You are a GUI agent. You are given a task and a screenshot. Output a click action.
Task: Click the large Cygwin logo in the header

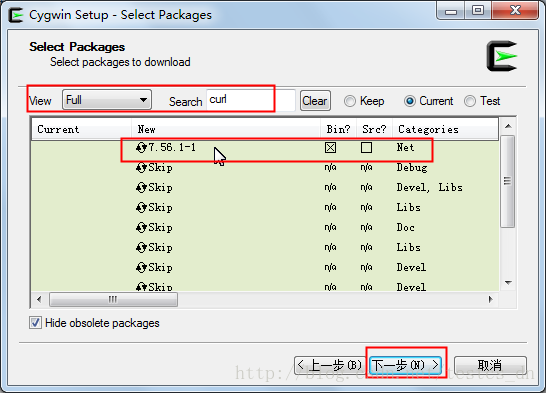coord(502,56)
